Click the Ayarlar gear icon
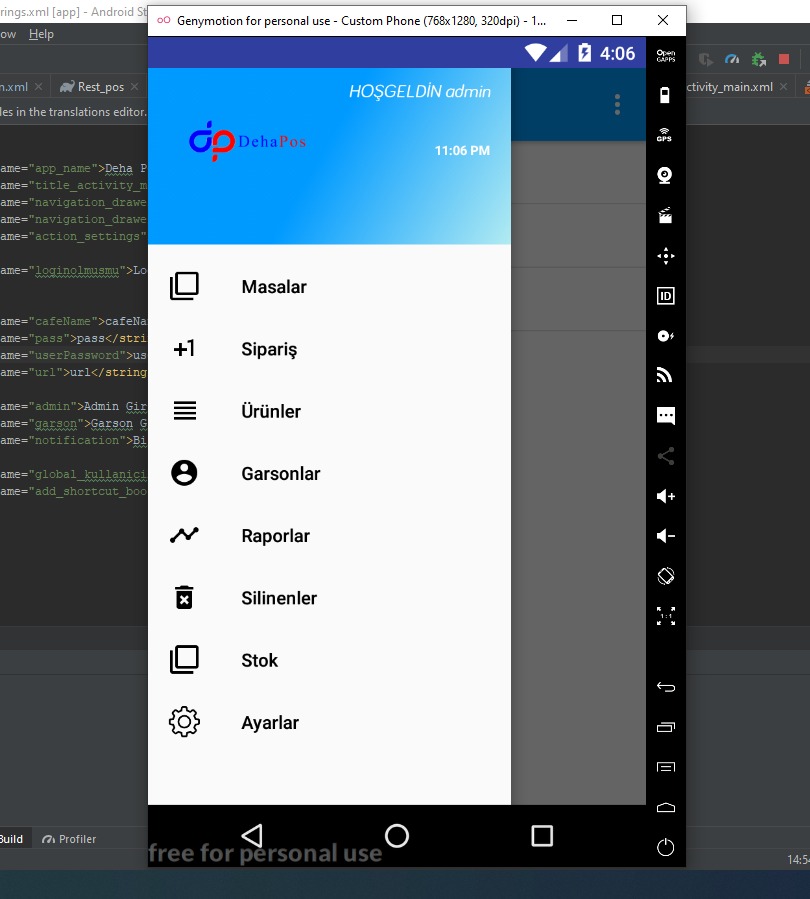This screenshot has height=899, width=810. tap(184, 722)
